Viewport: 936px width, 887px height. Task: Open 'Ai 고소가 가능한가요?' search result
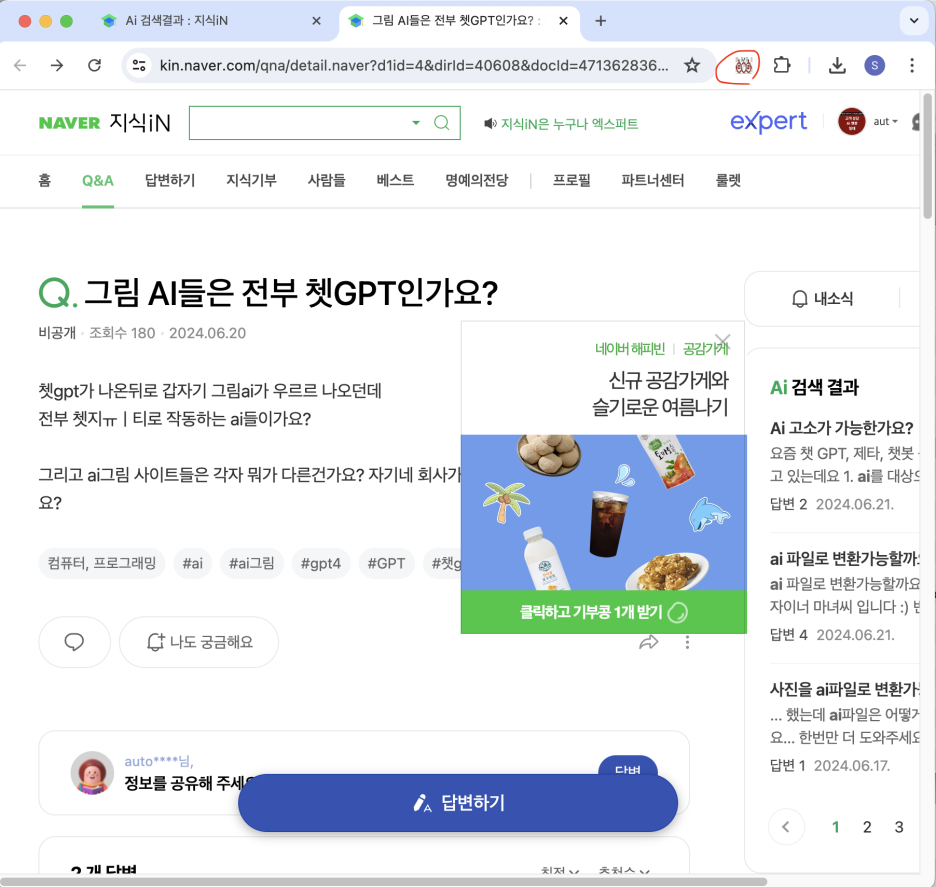[841, 428]
